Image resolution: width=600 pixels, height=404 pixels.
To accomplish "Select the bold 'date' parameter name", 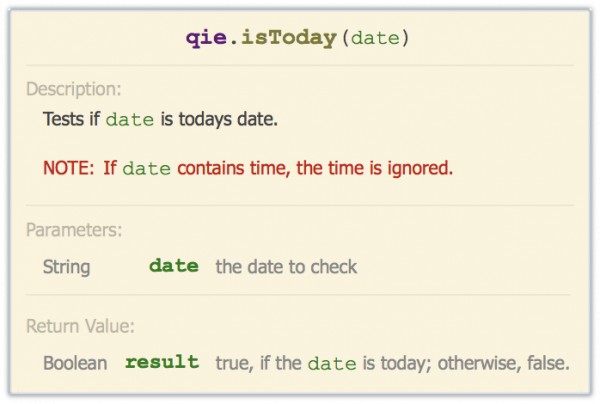I will click(x=174, y=266).
